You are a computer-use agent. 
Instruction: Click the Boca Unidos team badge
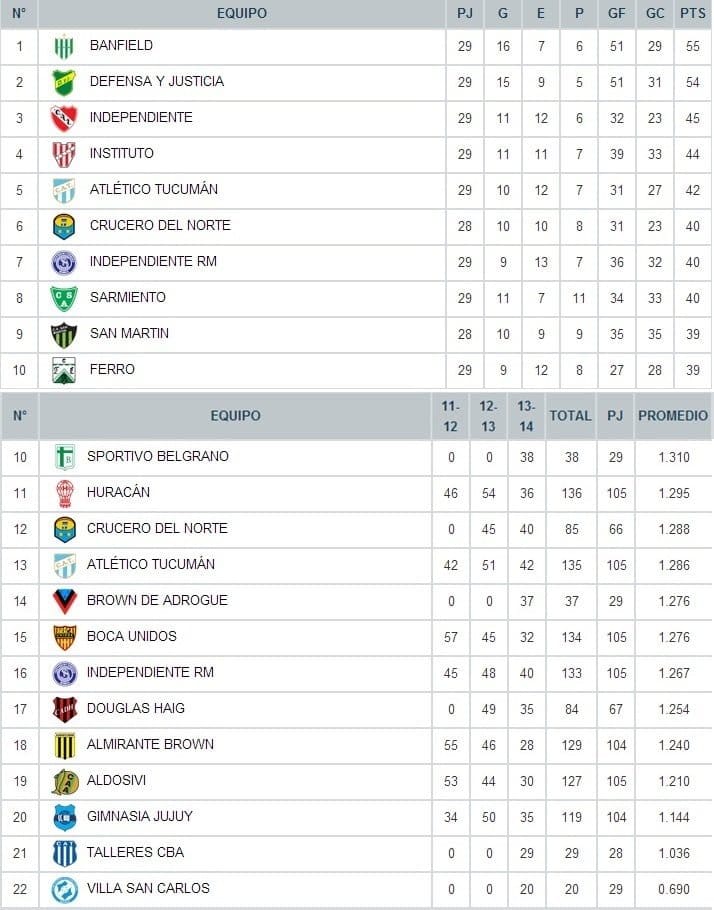pyautogui.click(x=64, y=637)
